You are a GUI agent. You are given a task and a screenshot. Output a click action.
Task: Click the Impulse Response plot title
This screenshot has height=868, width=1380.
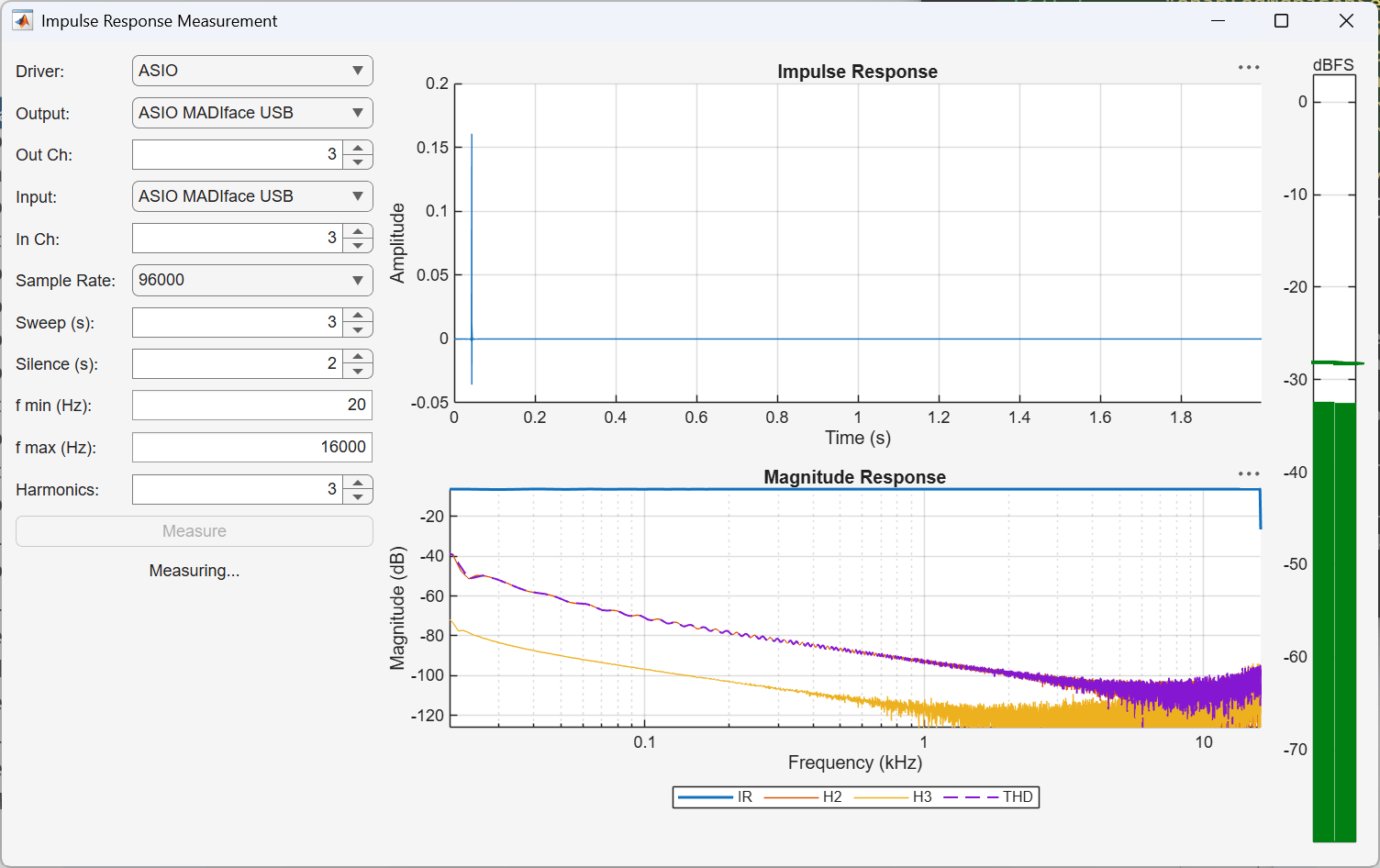pos(857,72)
